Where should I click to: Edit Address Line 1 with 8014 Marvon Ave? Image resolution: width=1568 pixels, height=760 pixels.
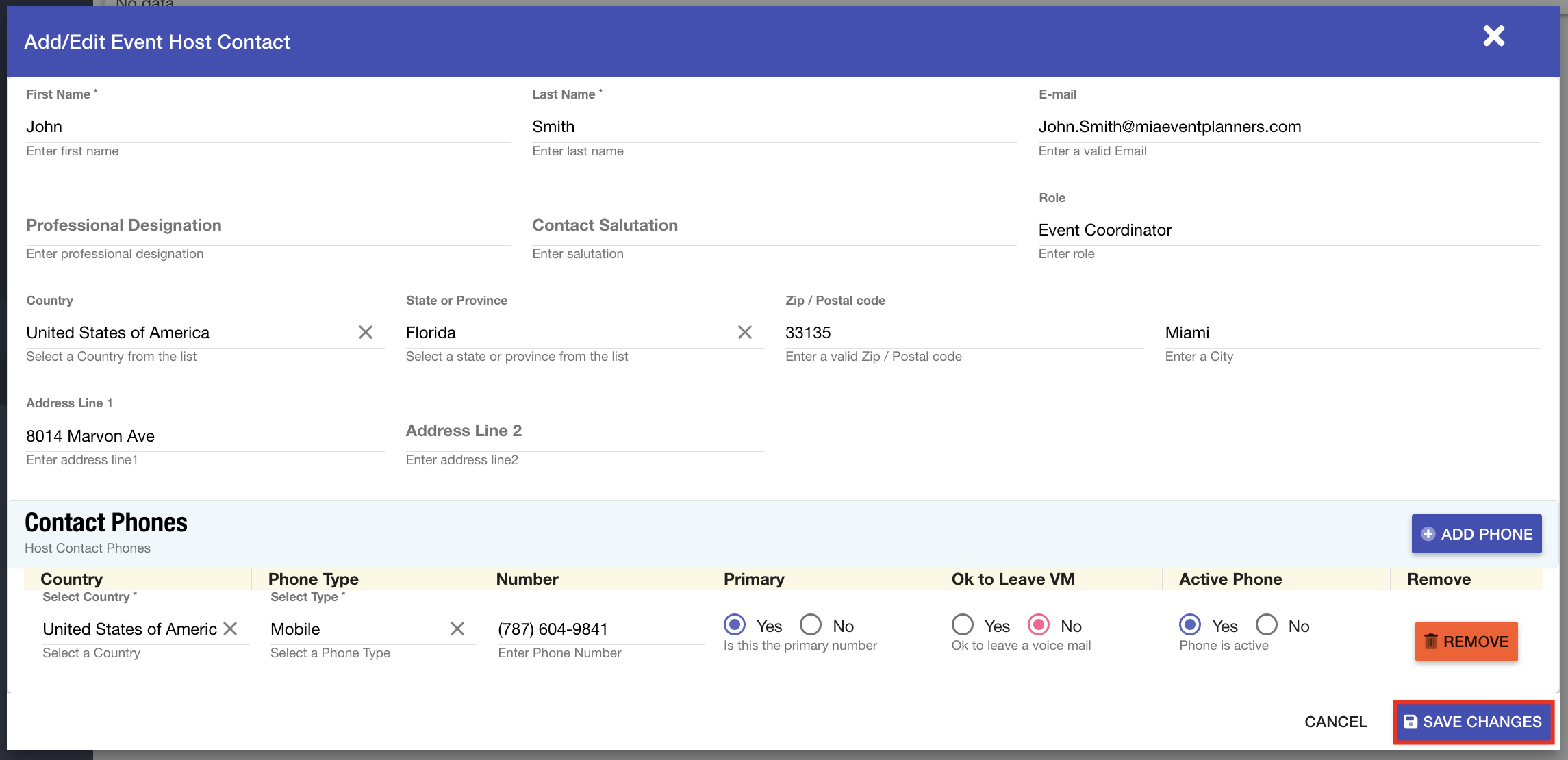(205, 436)
